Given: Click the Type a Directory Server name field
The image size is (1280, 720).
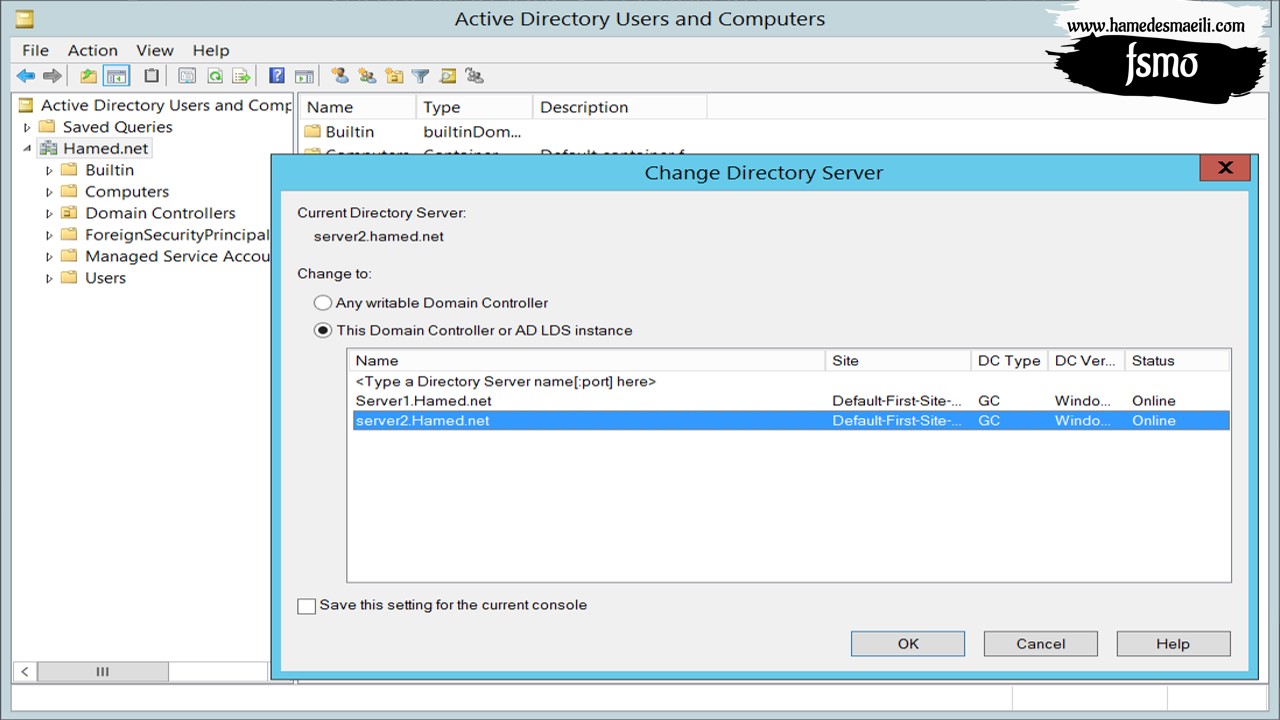Looking at the screenshot, I should [x=505, y=382].
